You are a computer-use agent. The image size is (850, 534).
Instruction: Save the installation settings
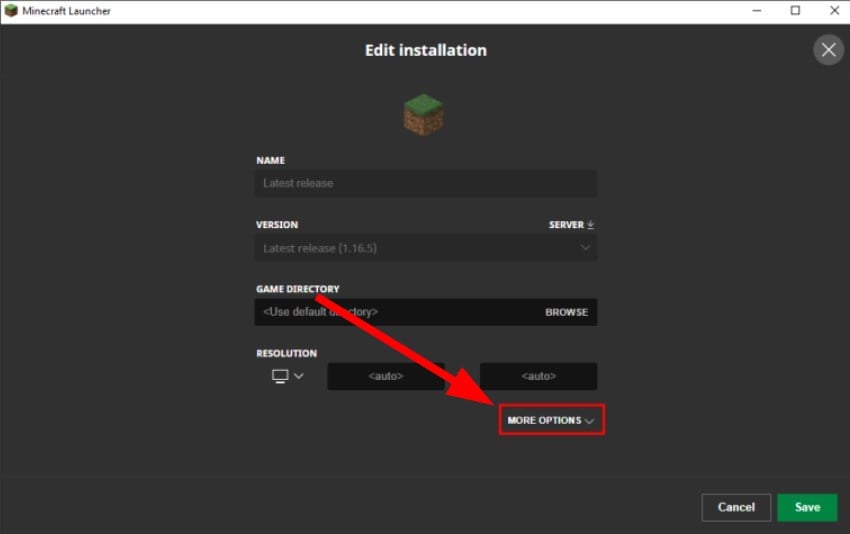807,507
